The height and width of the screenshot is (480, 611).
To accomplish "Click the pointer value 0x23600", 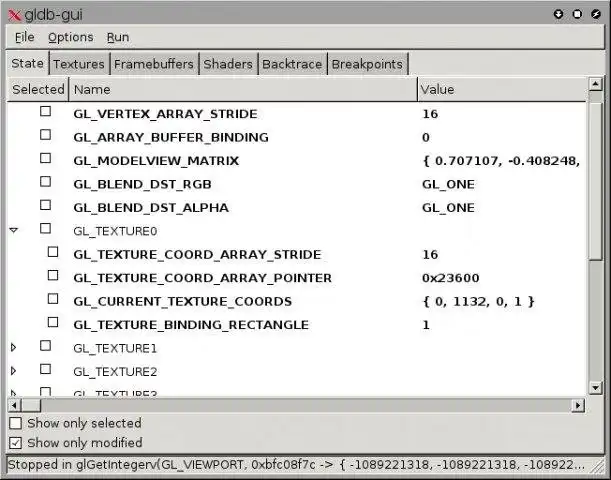I will point(450,278).
